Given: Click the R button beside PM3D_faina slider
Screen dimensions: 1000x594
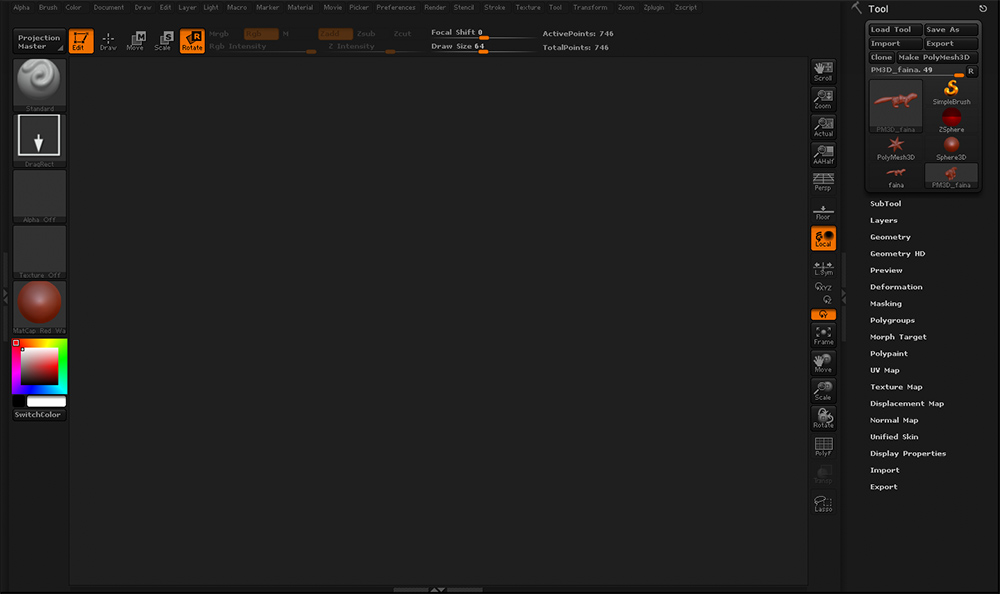Looking at the screenshot, I should click(971, 71).
